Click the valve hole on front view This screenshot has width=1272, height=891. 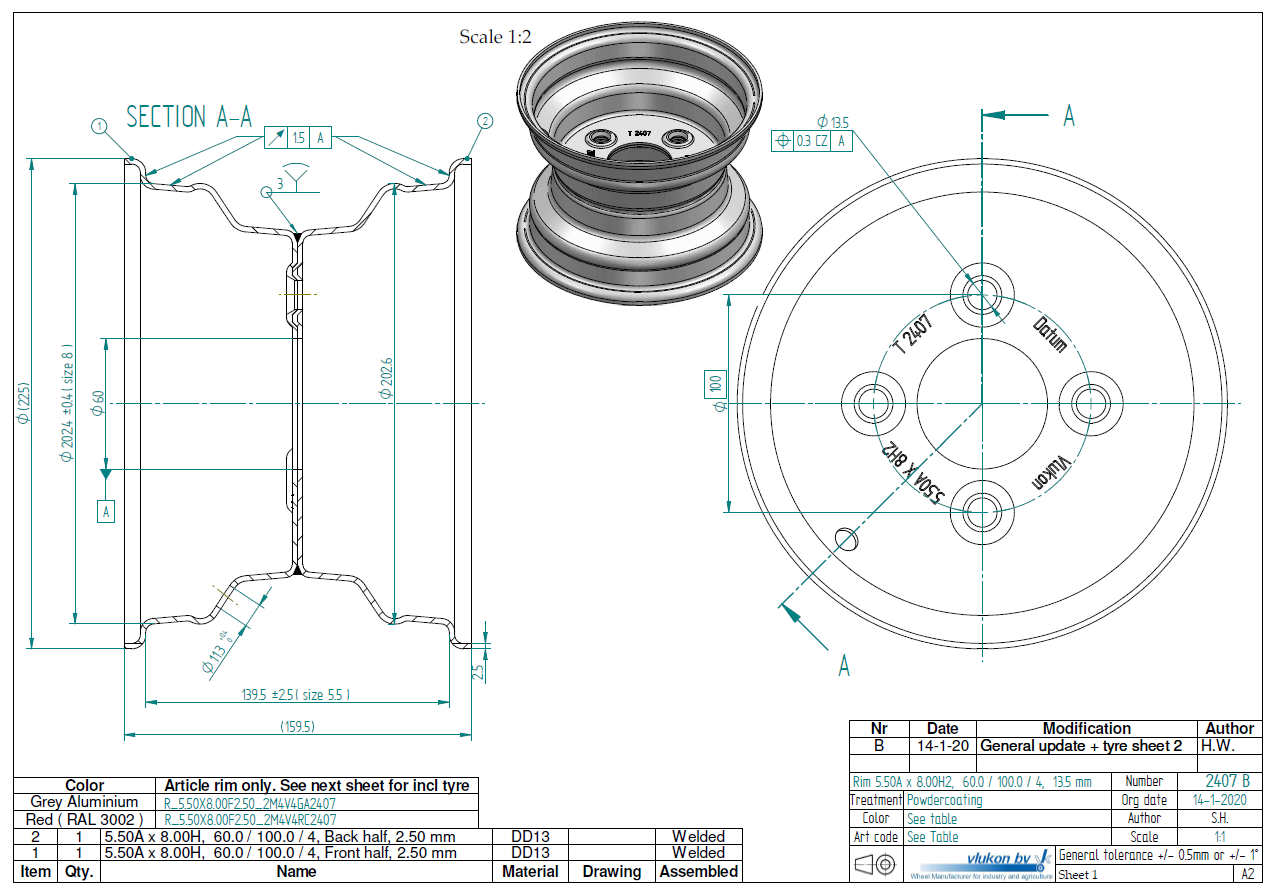pyautogui.click(x=846, y=538)
